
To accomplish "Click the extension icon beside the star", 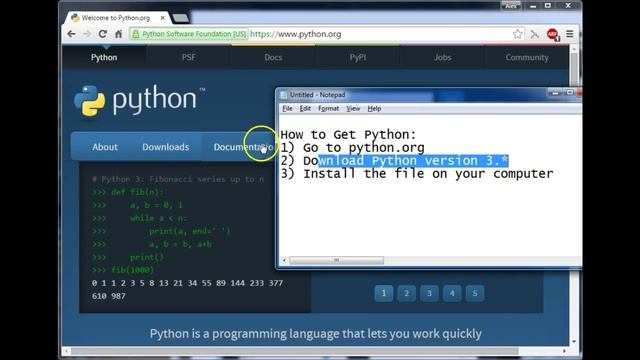I will [x=535, y=34].
